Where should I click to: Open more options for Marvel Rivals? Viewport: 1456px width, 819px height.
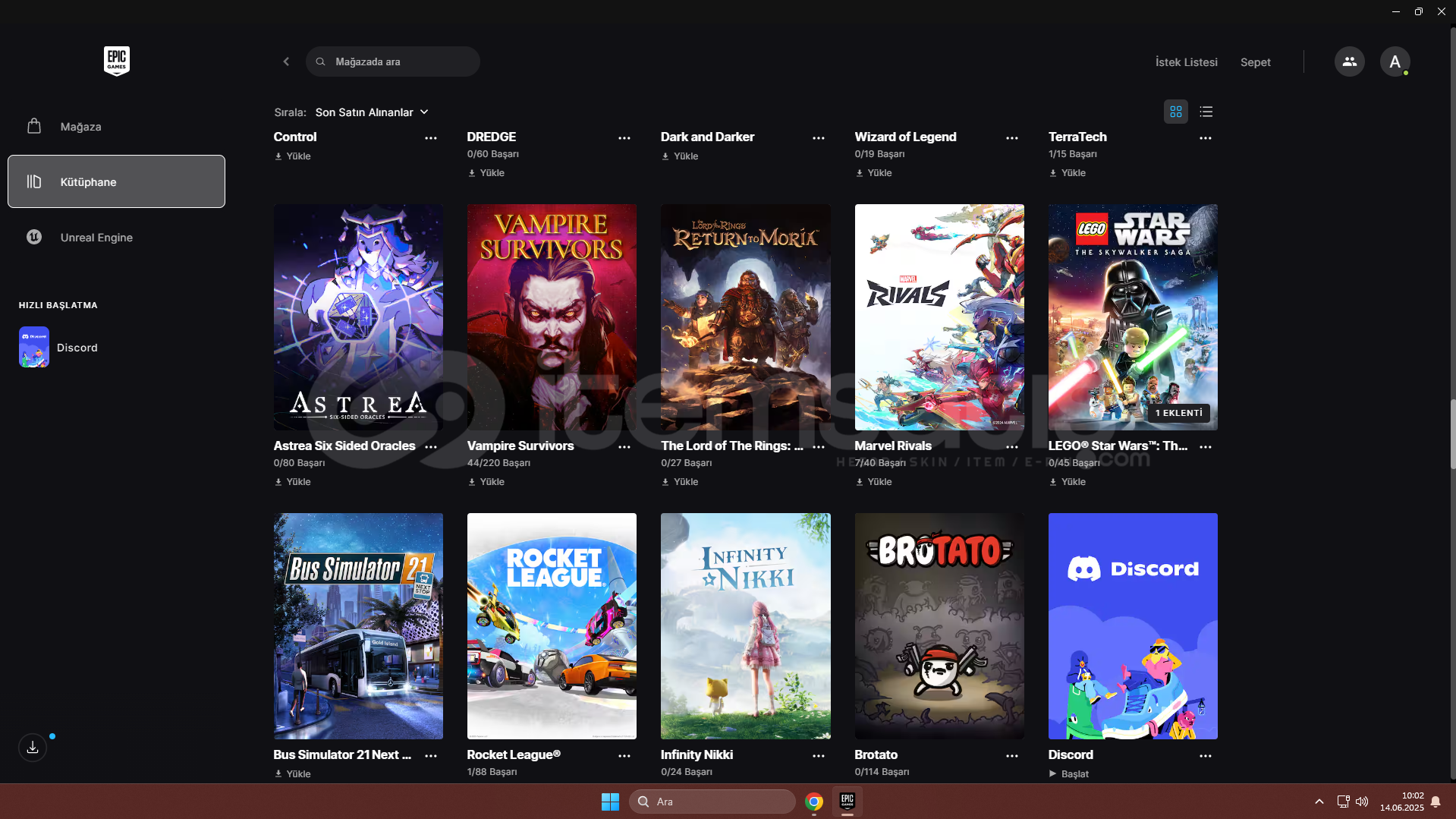(x=1012, y=447)
